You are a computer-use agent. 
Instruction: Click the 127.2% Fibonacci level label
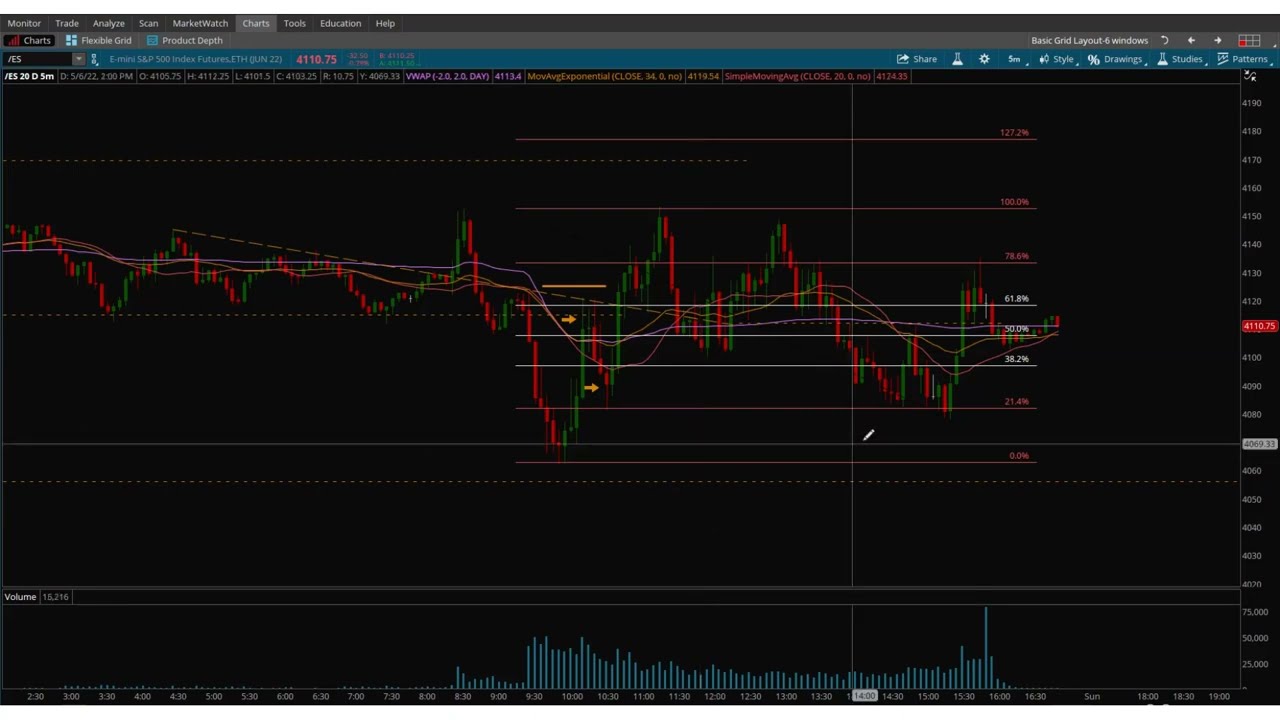1014,132
